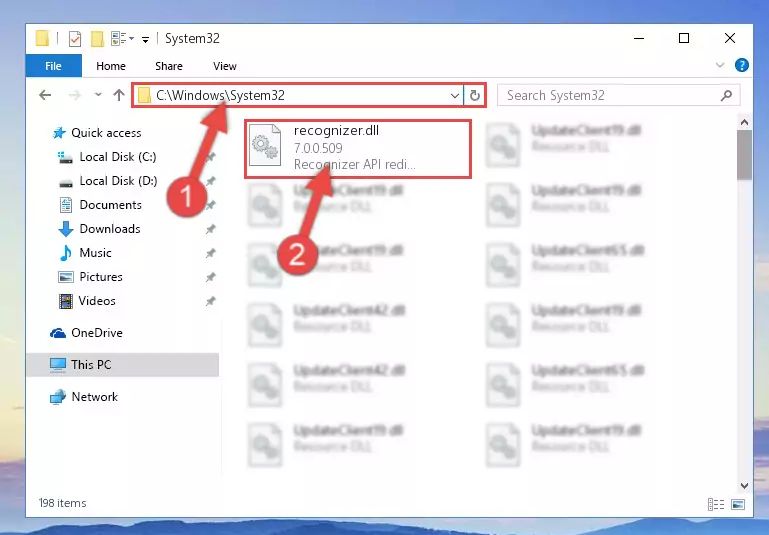Viewport: 769px width, 535px height.
Task: Open the Customize Quick Access Toolbar dropdown
Action: [145, 39]
